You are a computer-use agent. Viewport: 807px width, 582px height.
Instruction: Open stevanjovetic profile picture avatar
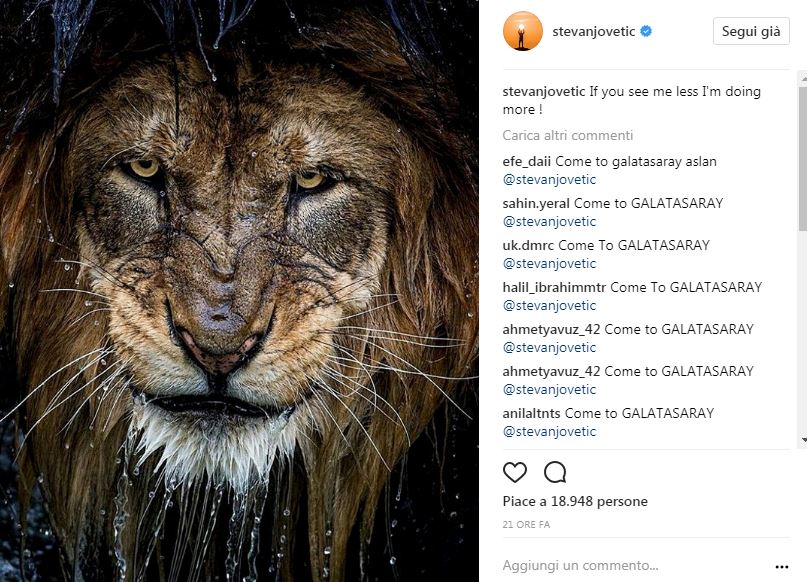click(x=522, y=32)
